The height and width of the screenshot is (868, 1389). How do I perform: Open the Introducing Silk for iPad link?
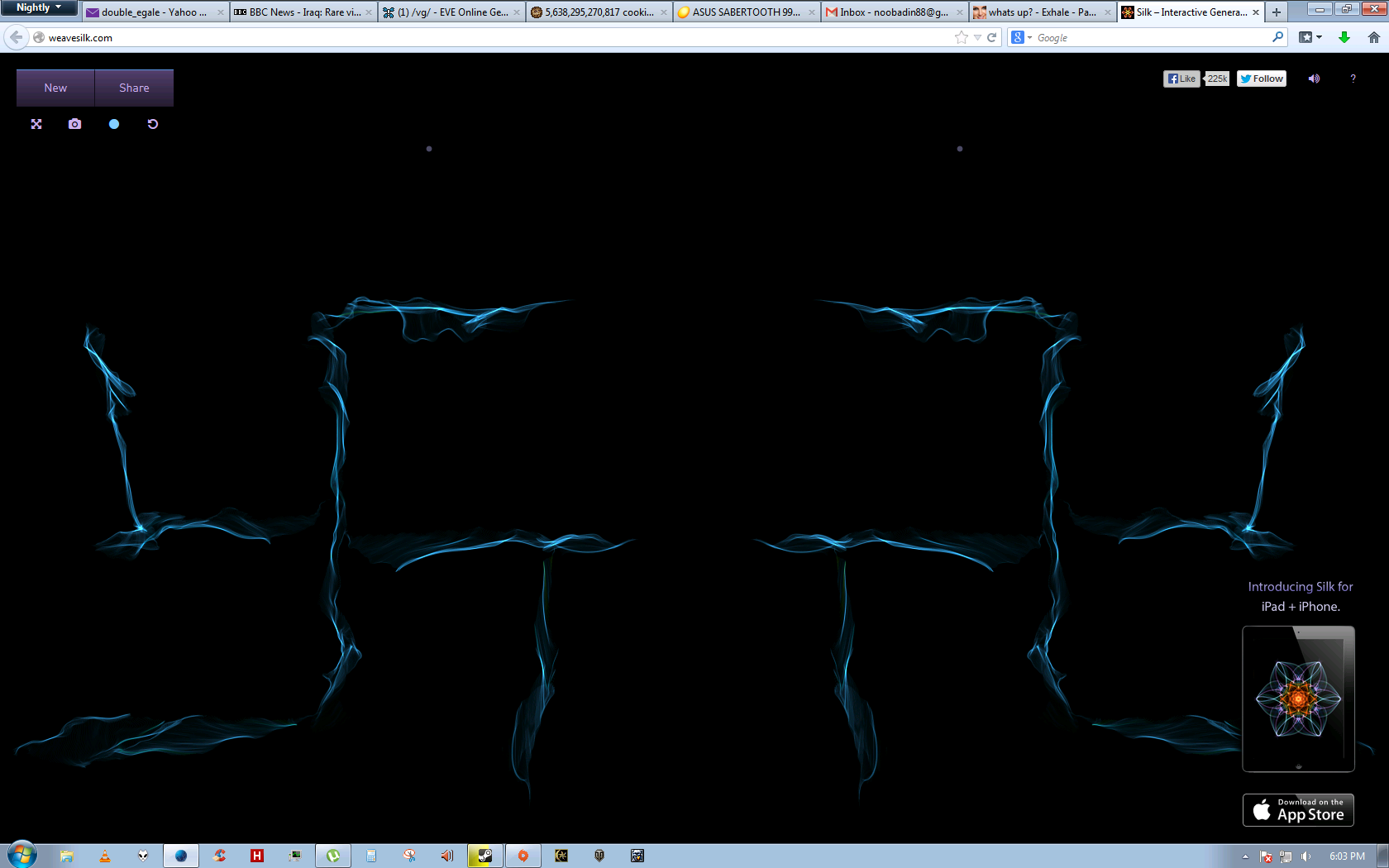point(1301,596)
